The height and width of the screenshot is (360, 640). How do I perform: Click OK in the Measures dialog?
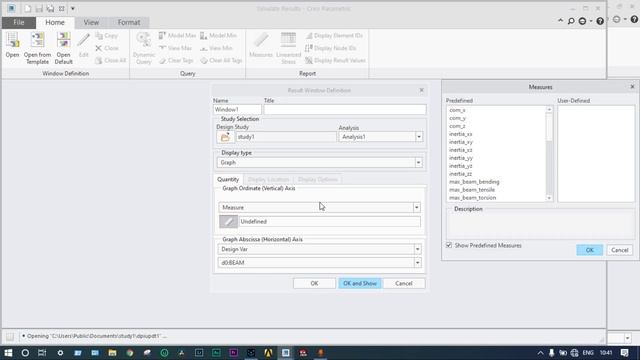pyautogui.click(x=589, y=250)
